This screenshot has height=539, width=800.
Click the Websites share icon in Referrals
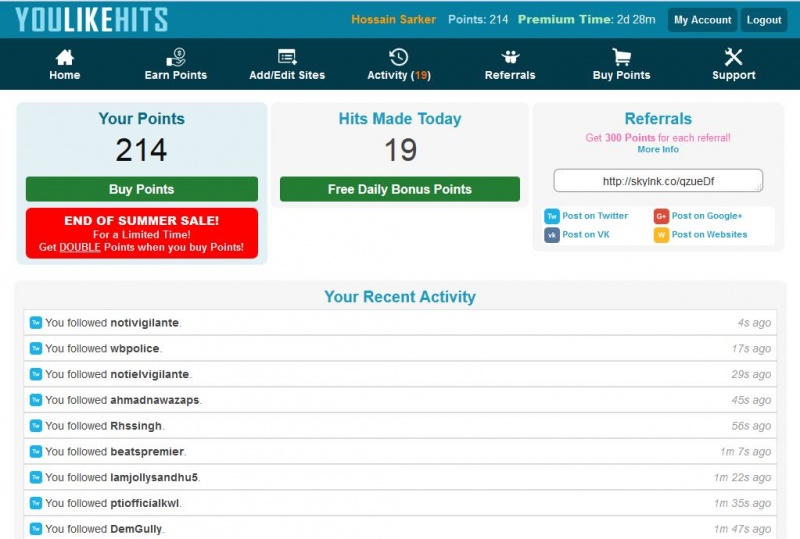coord(661,235)
